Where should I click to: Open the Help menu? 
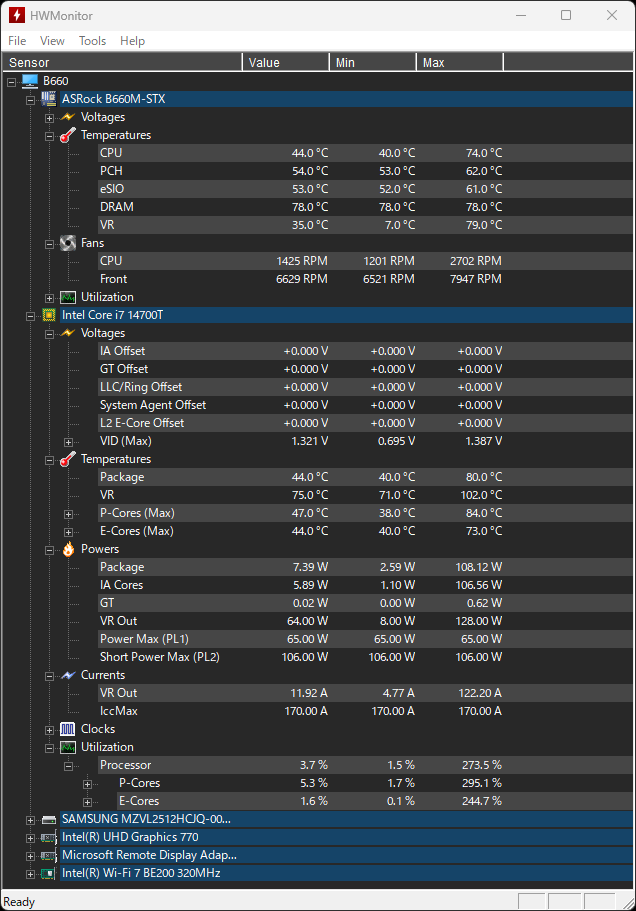132,41
